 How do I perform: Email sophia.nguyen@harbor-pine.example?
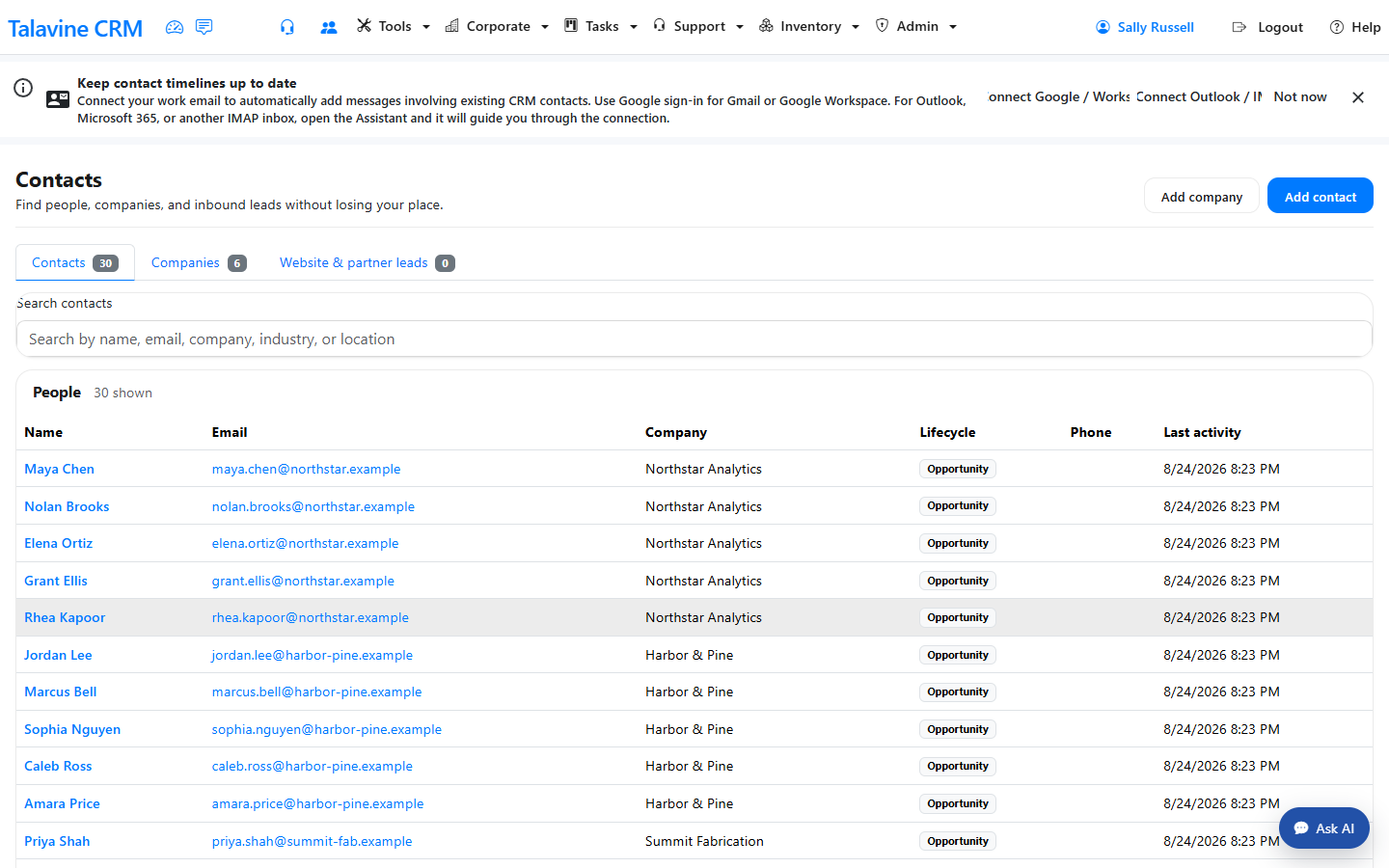(327, 729)
